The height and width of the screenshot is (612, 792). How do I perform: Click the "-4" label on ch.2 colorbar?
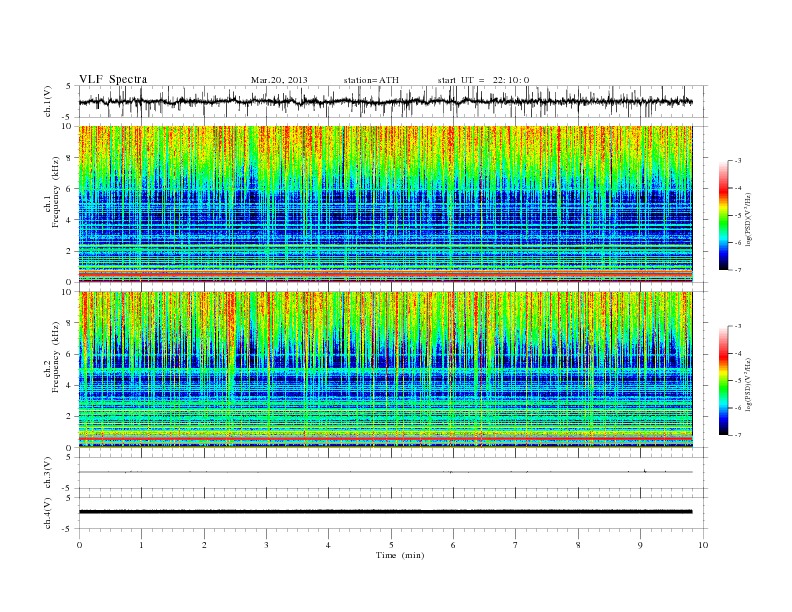coord(738,353)
